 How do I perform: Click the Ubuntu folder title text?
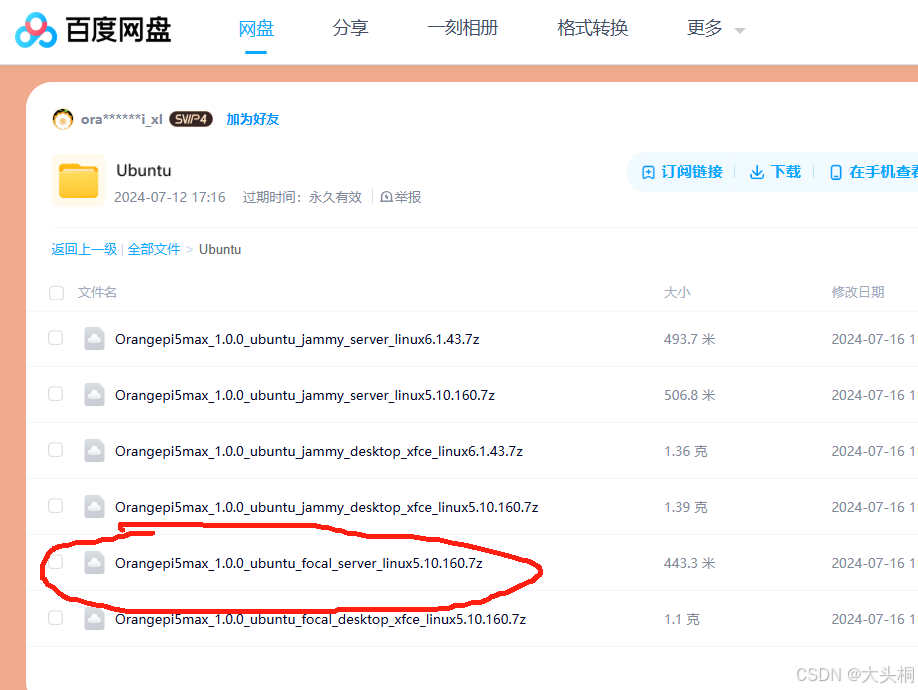point(143,170)
